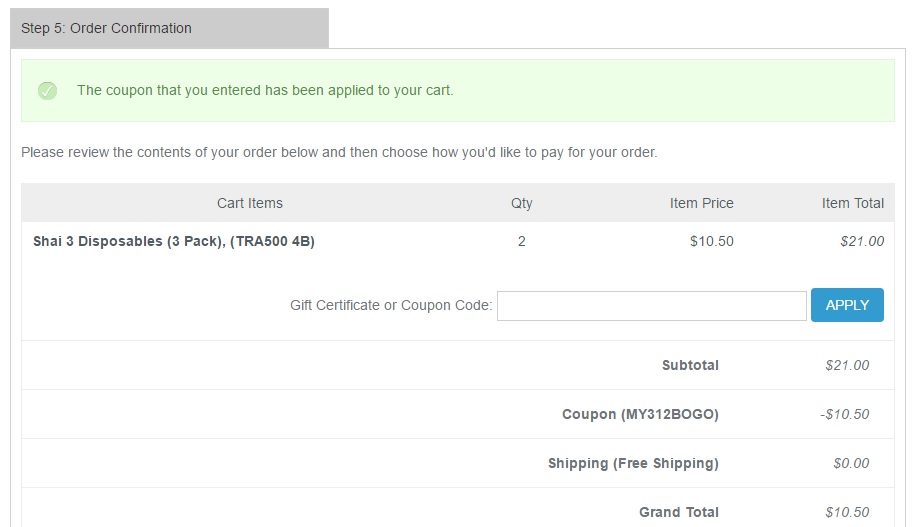This screenshot has width=919, height=527.
Task: Click the $21.00 item total in product row
Action: (862, 241)
